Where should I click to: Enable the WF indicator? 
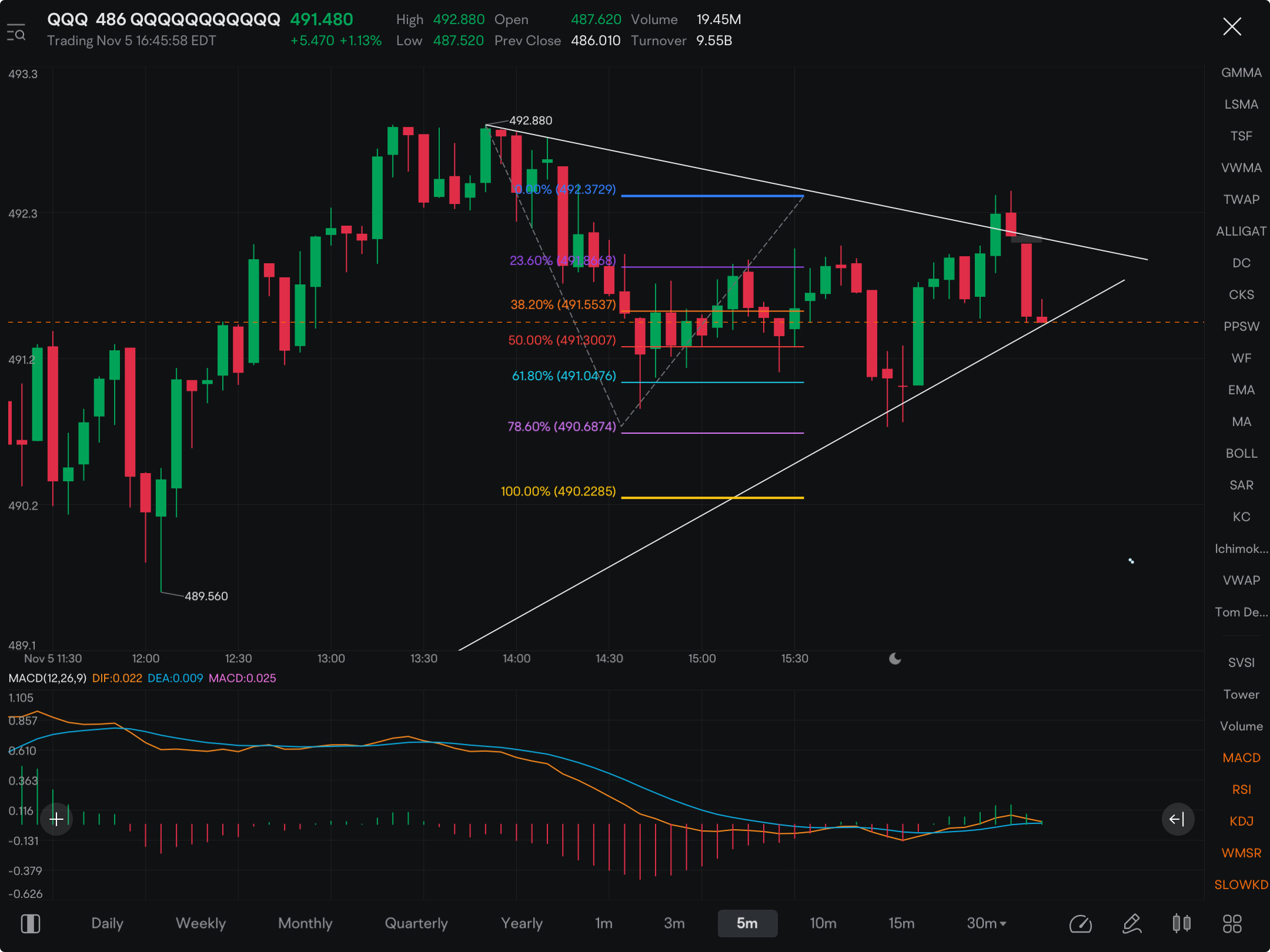pos(1241,358)
